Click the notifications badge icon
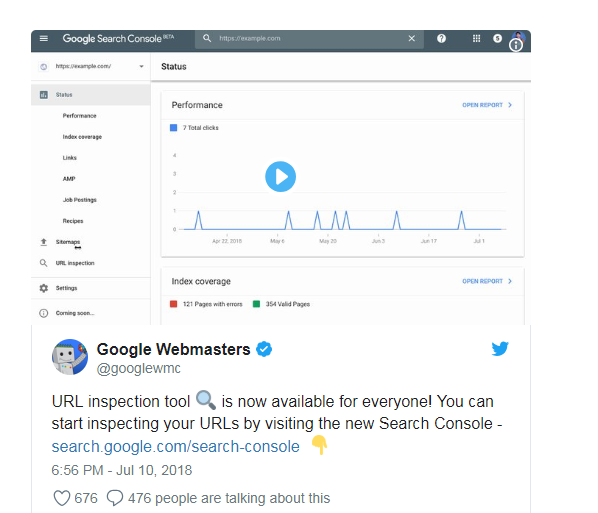This screenshot has height=513, width=598. [497, 38]
